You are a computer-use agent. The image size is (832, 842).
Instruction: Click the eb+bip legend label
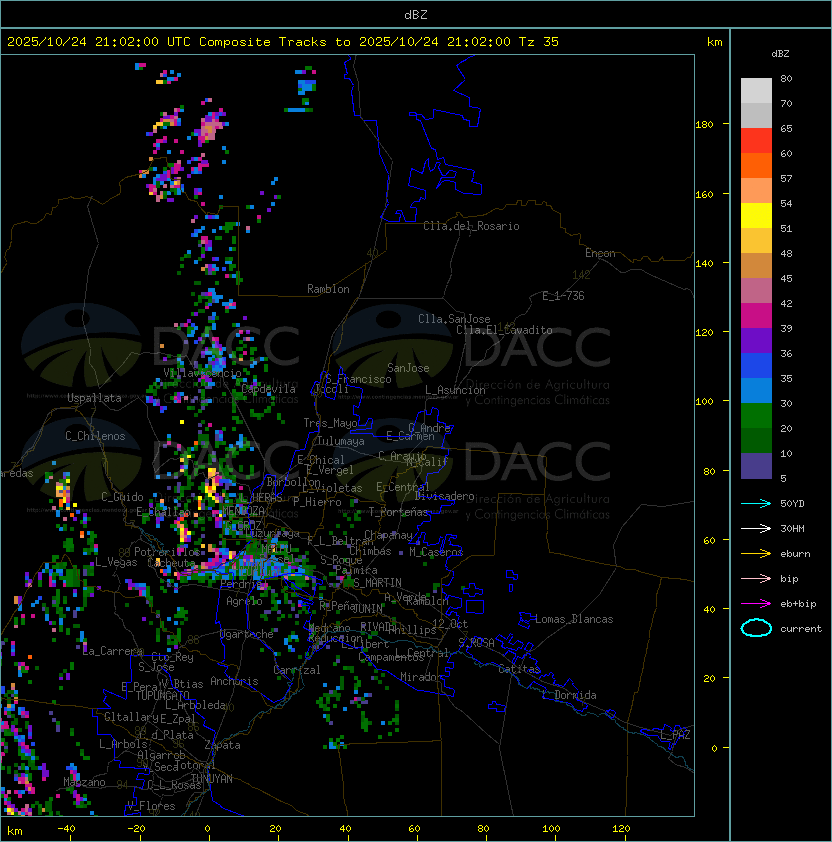tap(798, 604)
